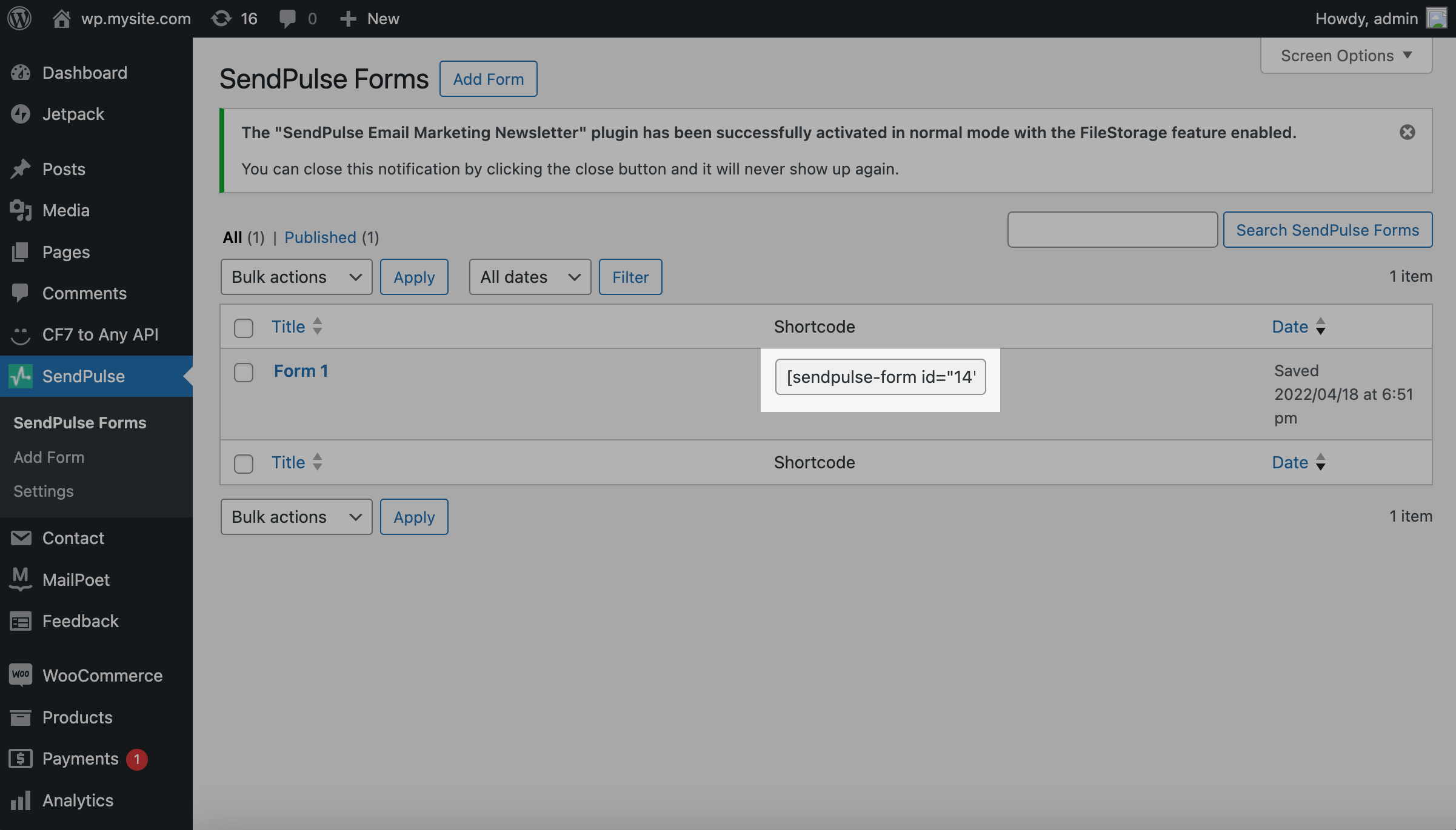Open the Settings submenu item under SendPulse
Screen dimensions: 1456x830
coord(44,491)
